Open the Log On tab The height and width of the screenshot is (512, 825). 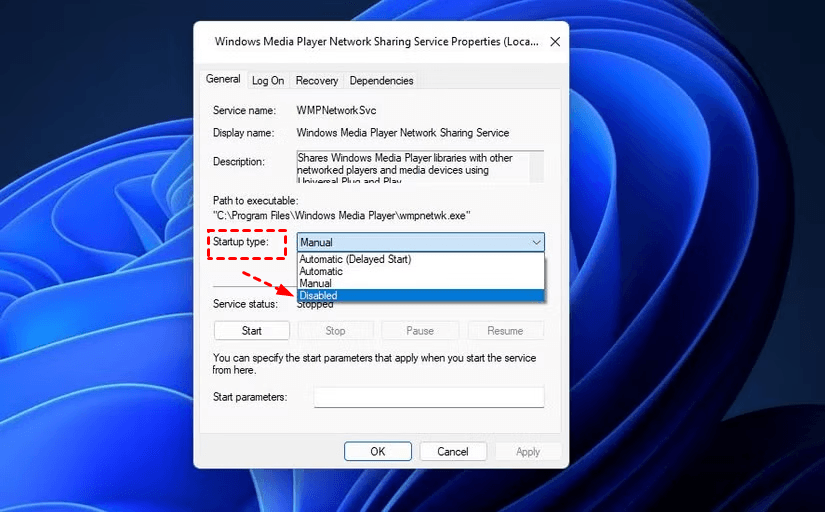268,81
